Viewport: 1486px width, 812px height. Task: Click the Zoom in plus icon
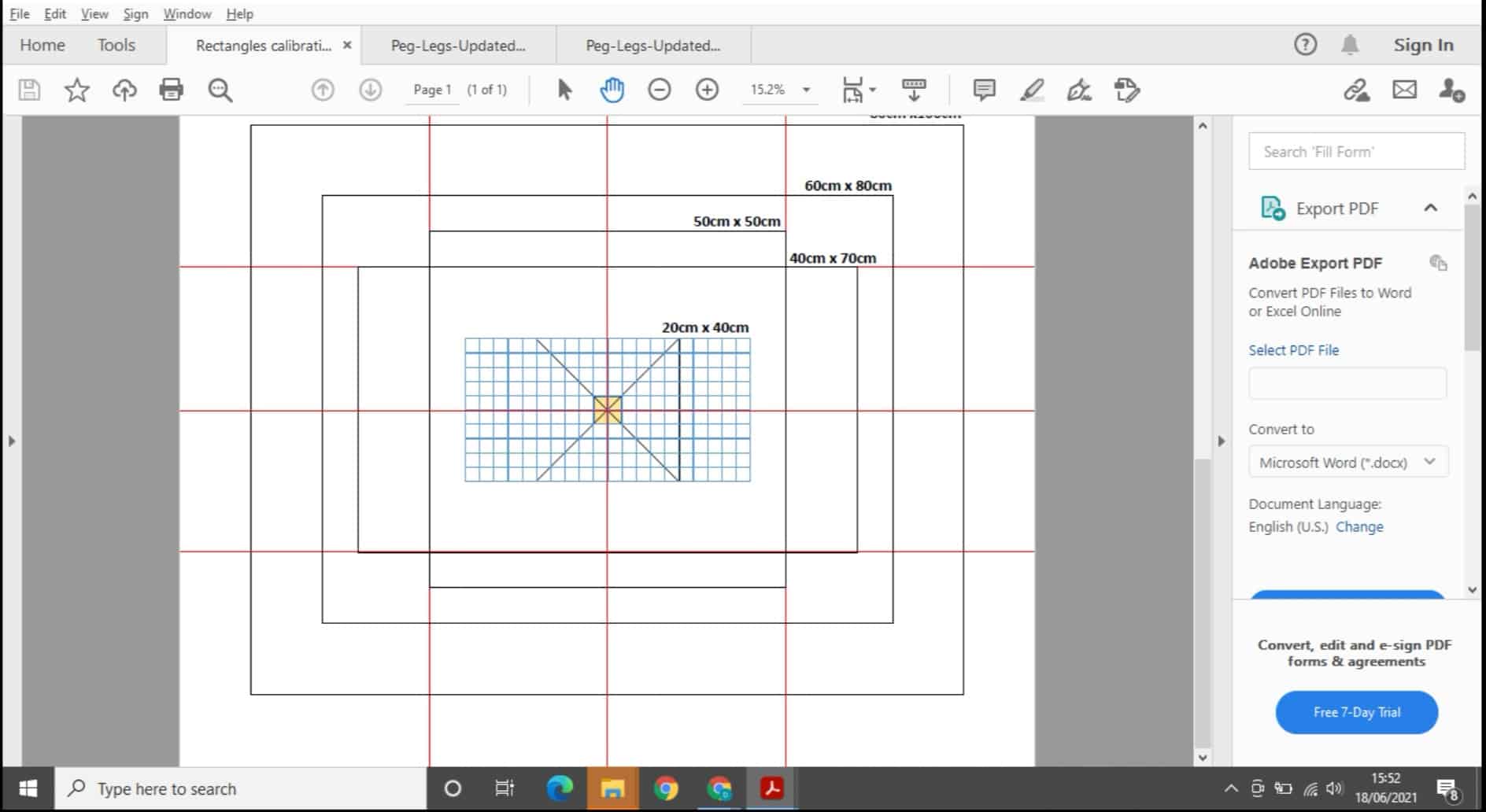[707, 90]
